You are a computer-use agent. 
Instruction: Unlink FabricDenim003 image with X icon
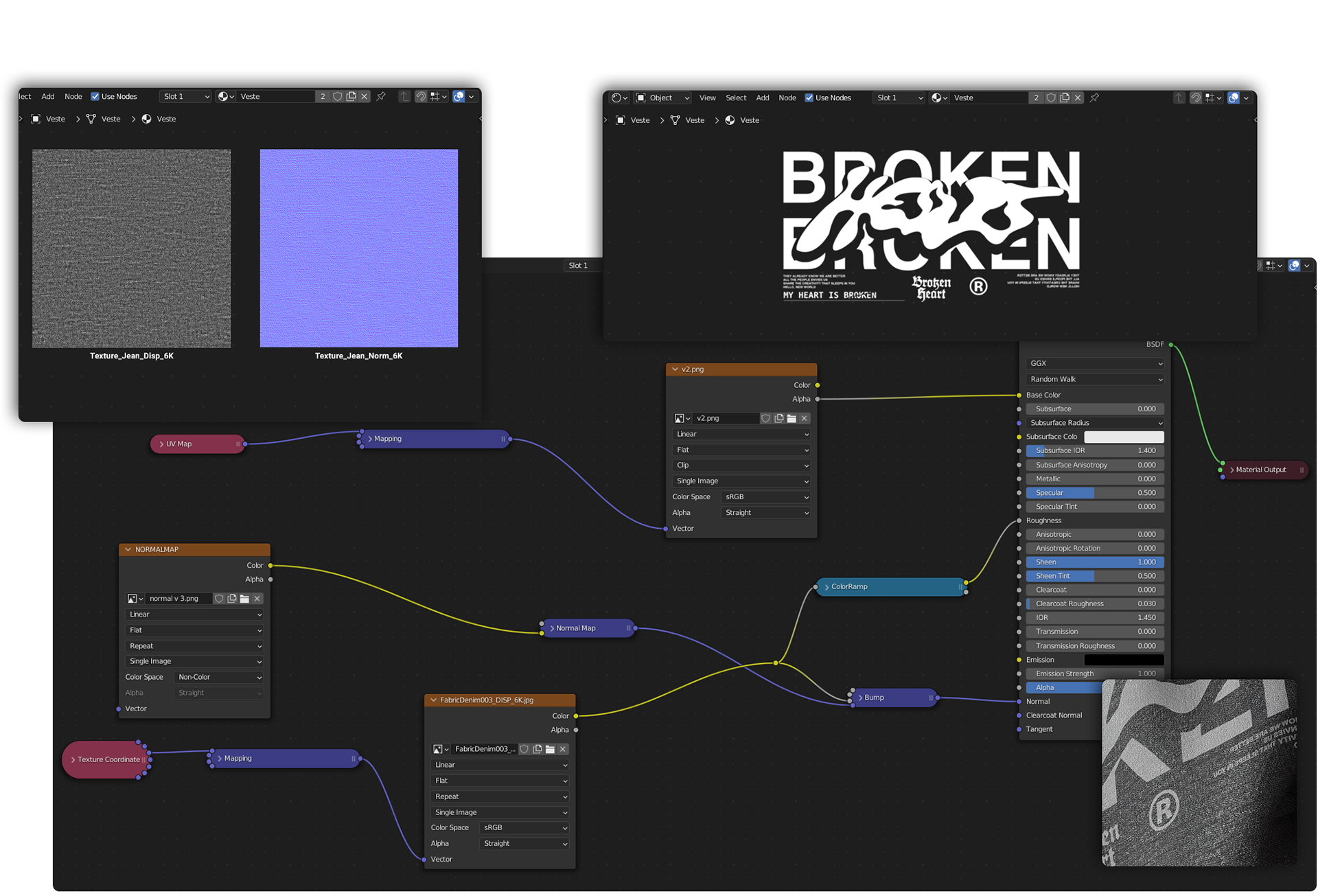[563, 749]
